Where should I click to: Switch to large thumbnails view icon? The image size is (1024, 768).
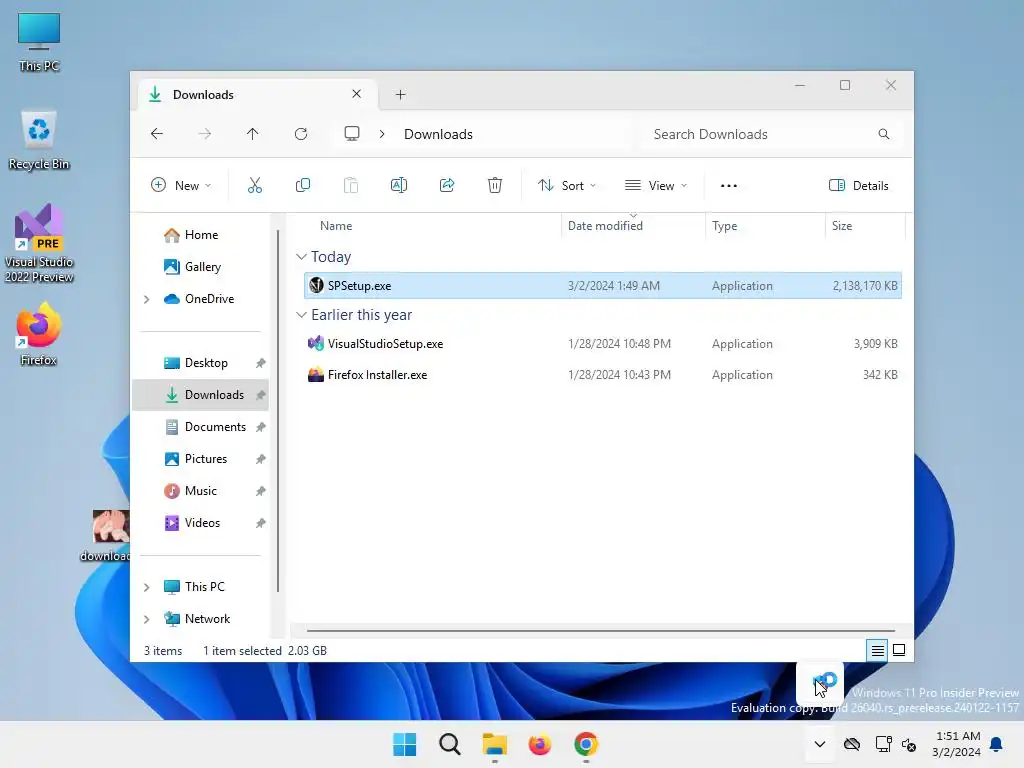(899, 650)
